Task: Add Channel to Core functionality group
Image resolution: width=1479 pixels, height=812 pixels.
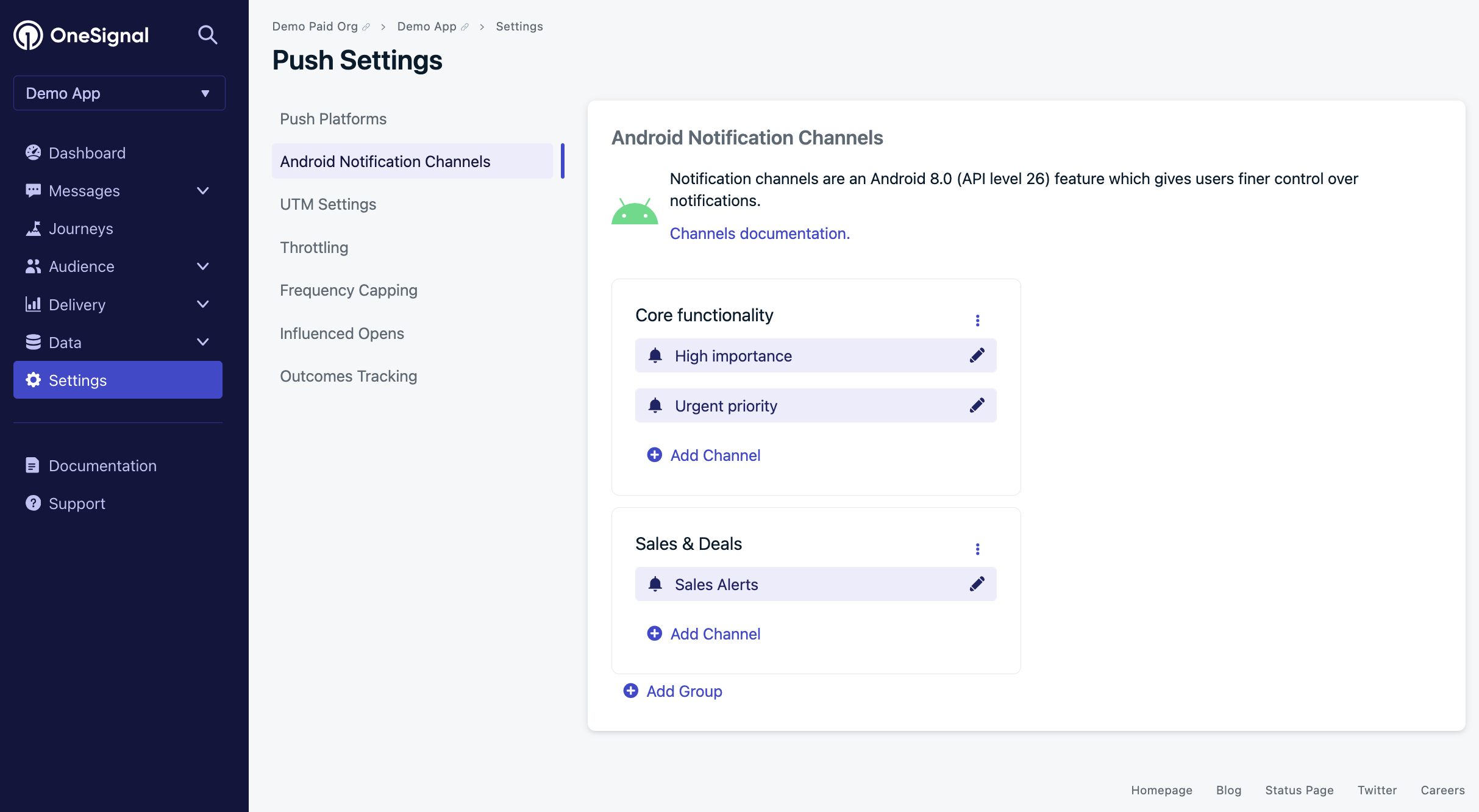Action: coord(704,455)
